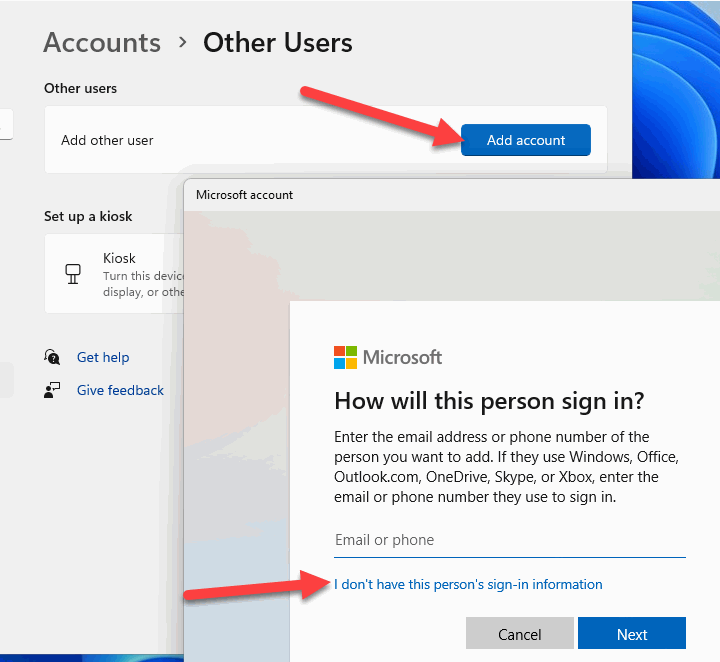Image resolution: width=720 pixels, height=662 pixels.
Task: Click the "Set up a kiosk" heading
Action: point(88,216)
